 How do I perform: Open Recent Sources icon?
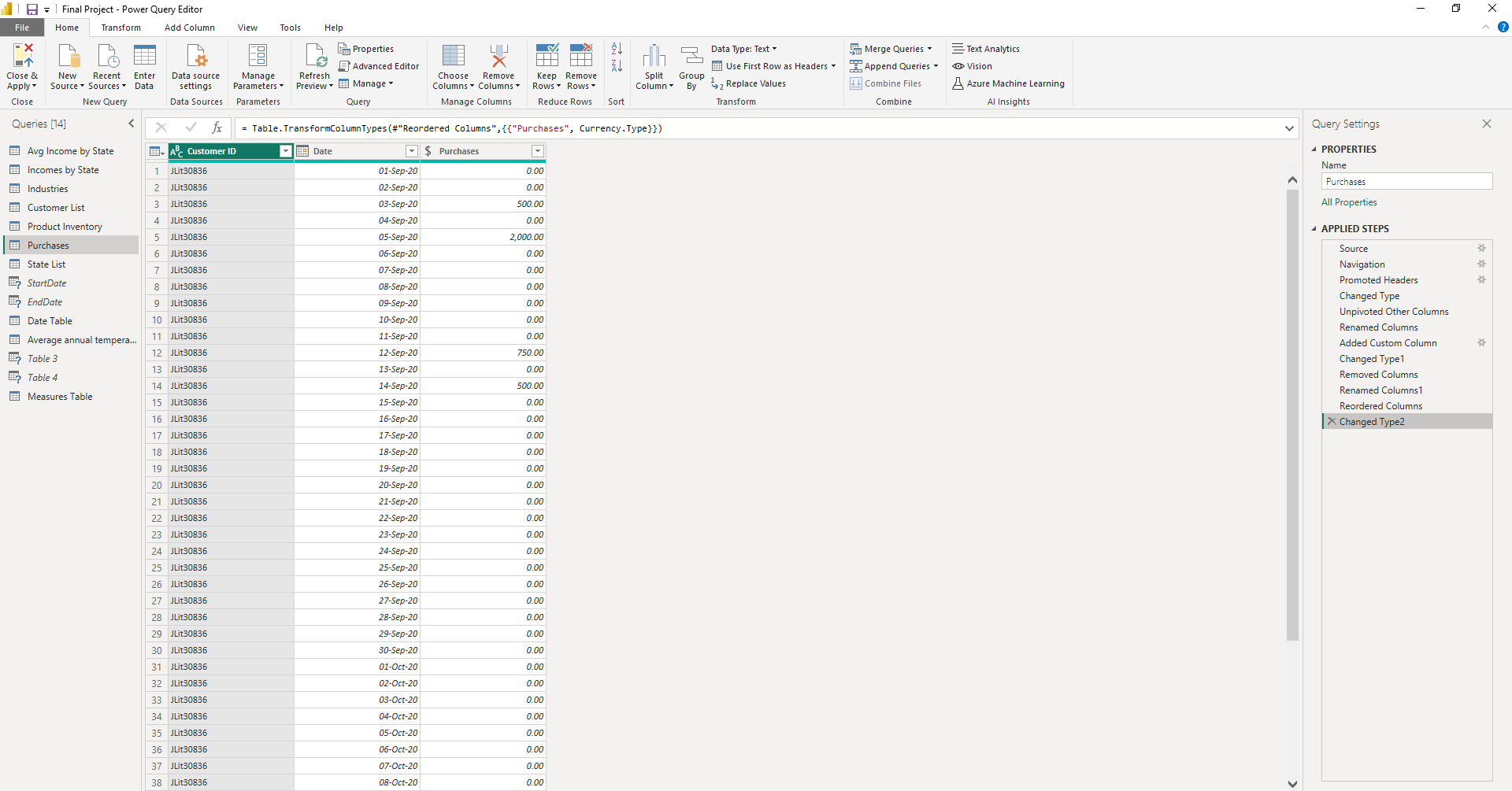tap(107, 56)
